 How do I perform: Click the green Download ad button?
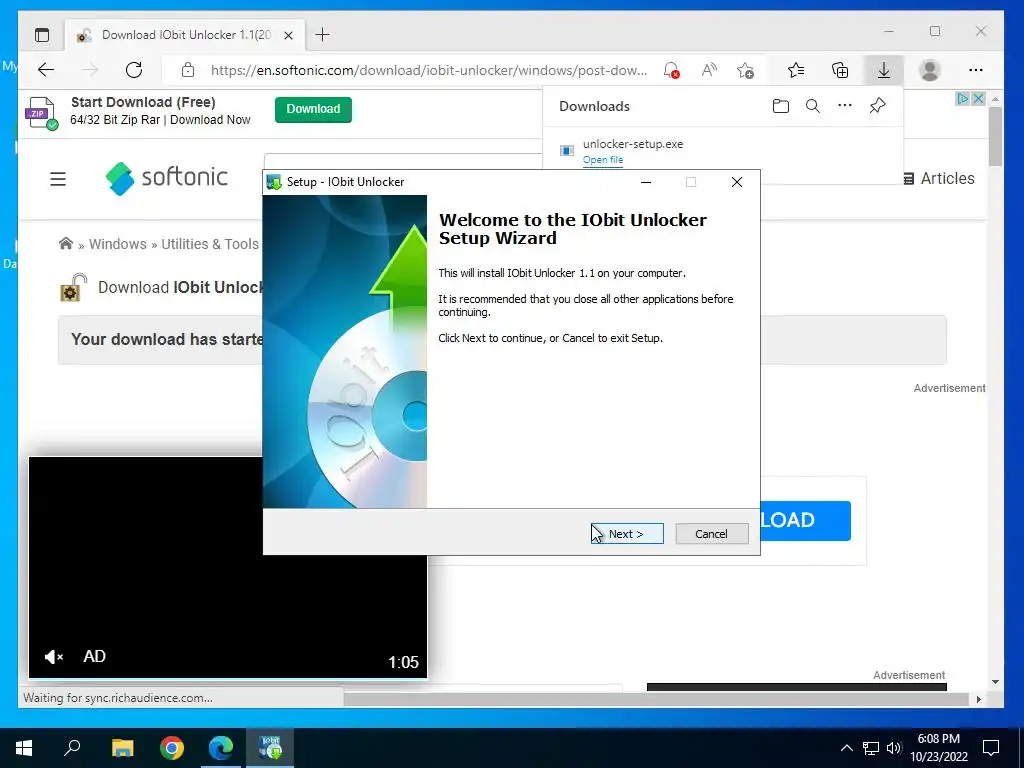313,109
